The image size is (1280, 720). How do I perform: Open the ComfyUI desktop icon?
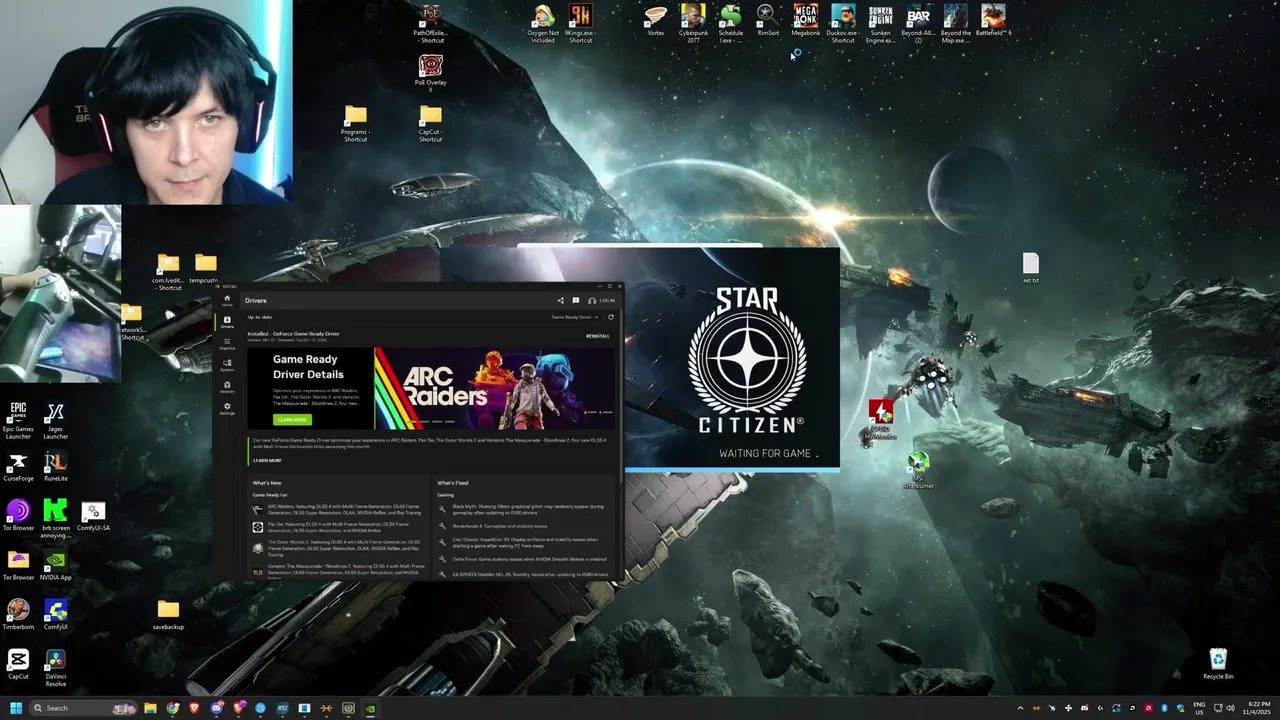56,615
